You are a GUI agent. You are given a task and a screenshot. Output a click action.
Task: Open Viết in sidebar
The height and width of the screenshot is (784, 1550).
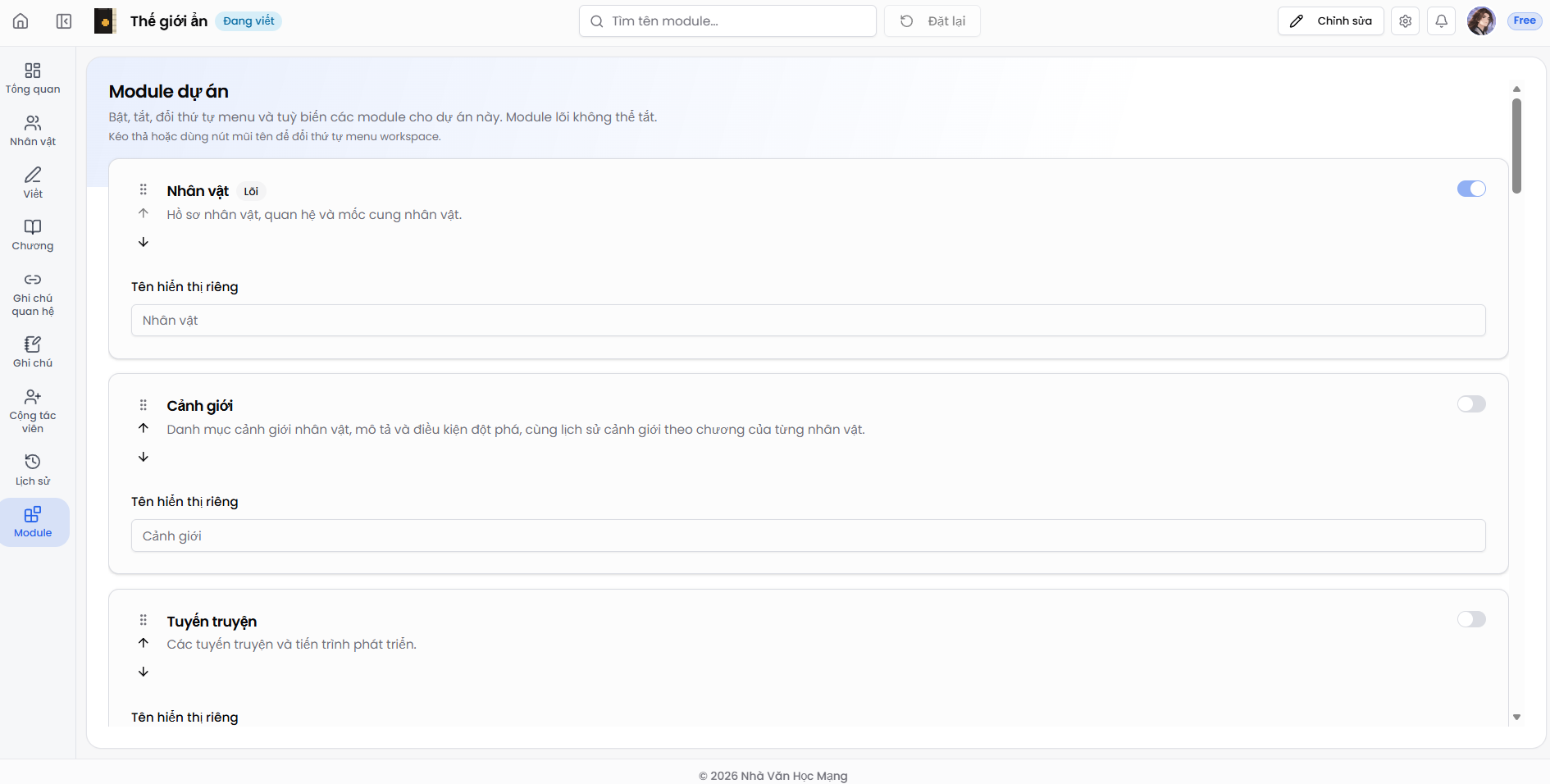click(33, 183)
